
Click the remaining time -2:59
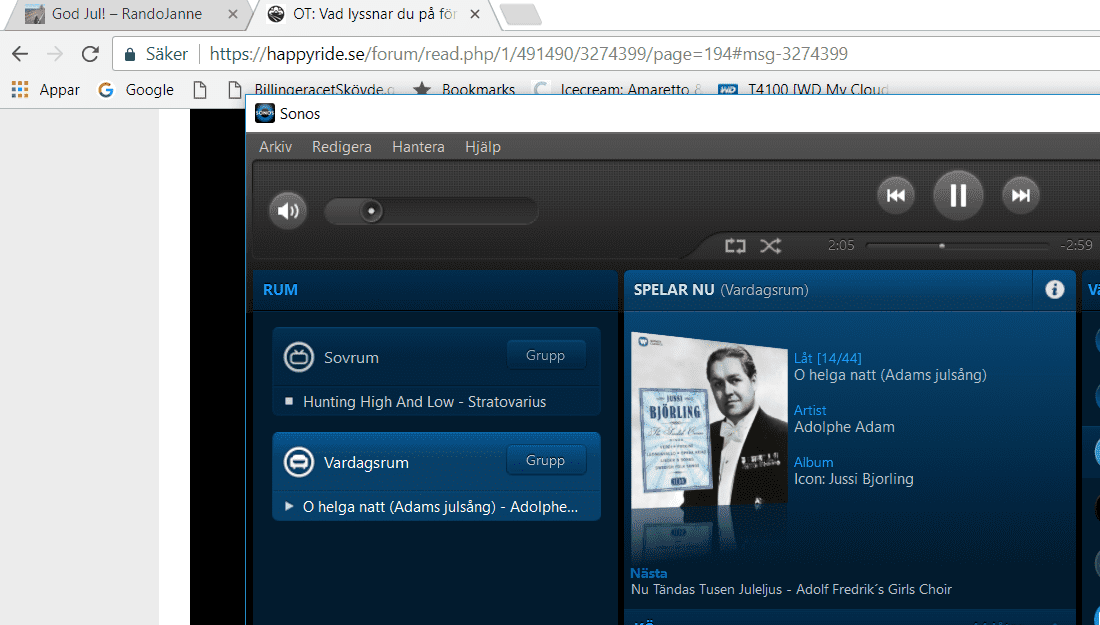(1076, 246)
